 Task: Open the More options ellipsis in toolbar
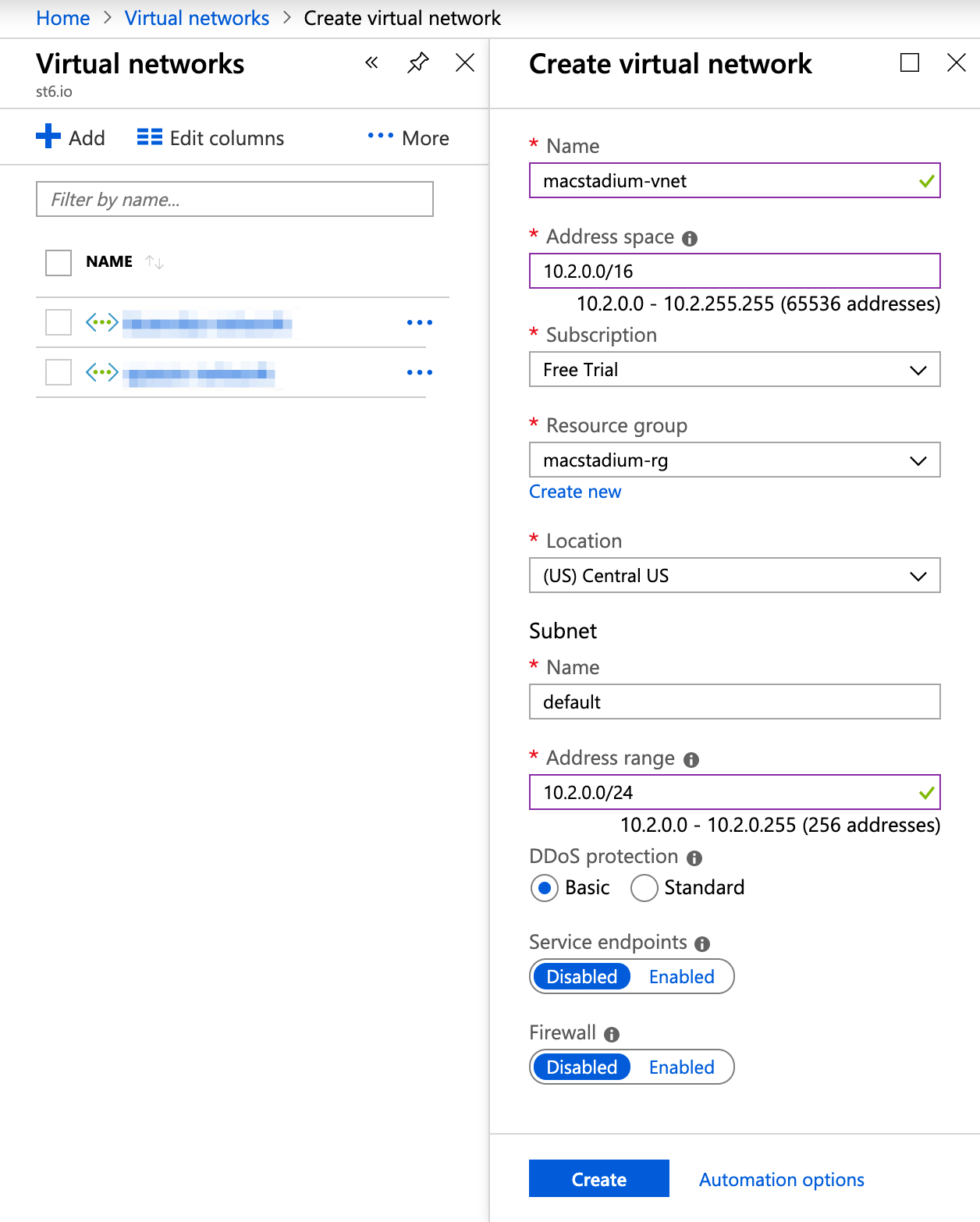(378, 136)
